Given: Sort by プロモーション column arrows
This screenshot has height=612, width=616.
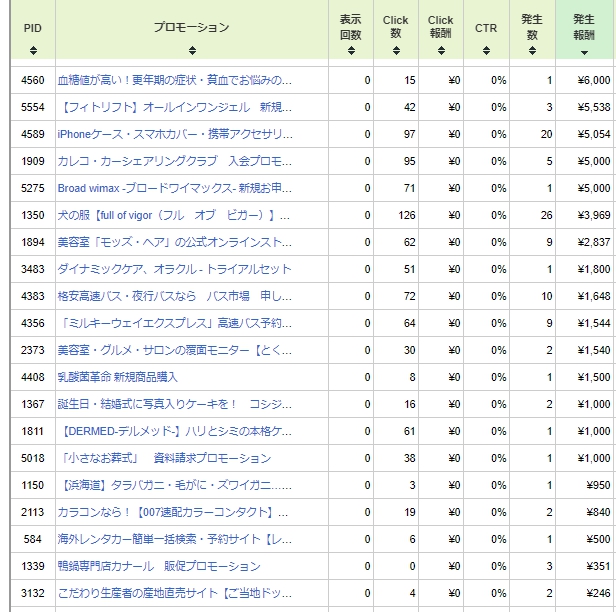Looking at the screenshot, I should pyautogui.click(x=192, y=50).
